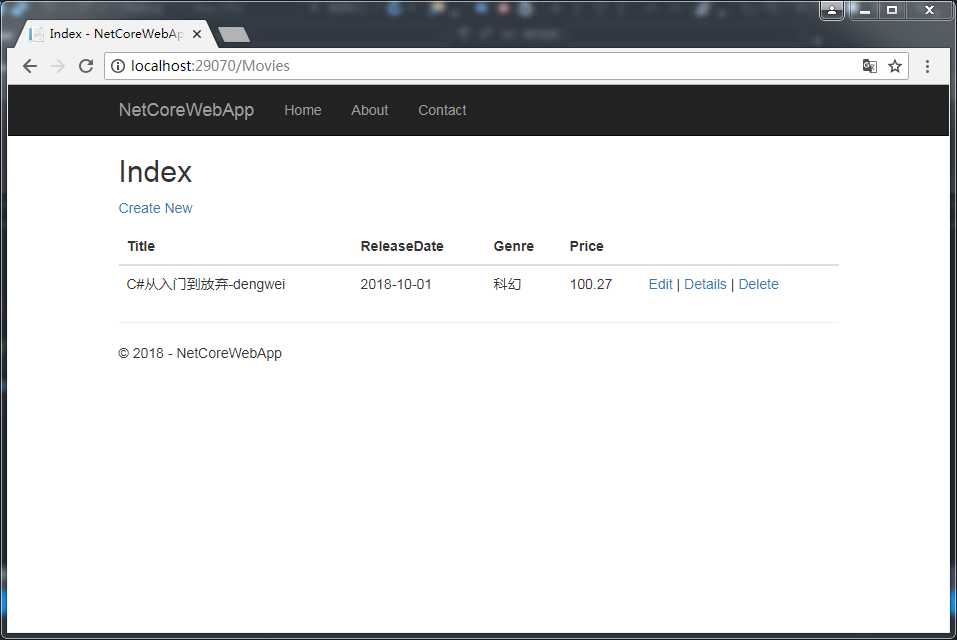This screenshot has width=957, height=640.
Task: Reload the page with the refresh icon
Action: pyautogui.click(x=86, y=66)
